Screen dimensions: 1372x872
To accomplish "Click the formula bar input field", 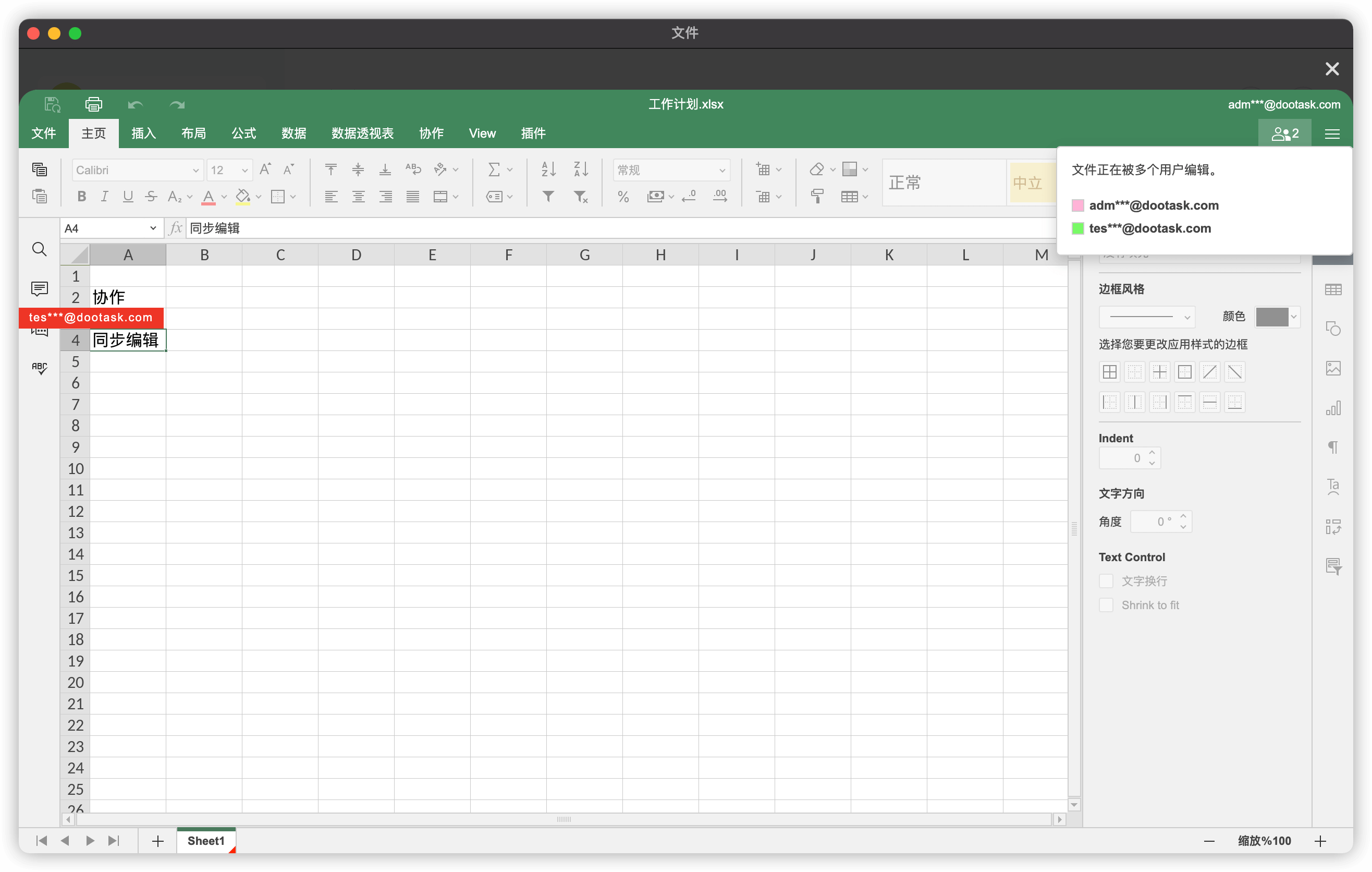I will (621, 228).
